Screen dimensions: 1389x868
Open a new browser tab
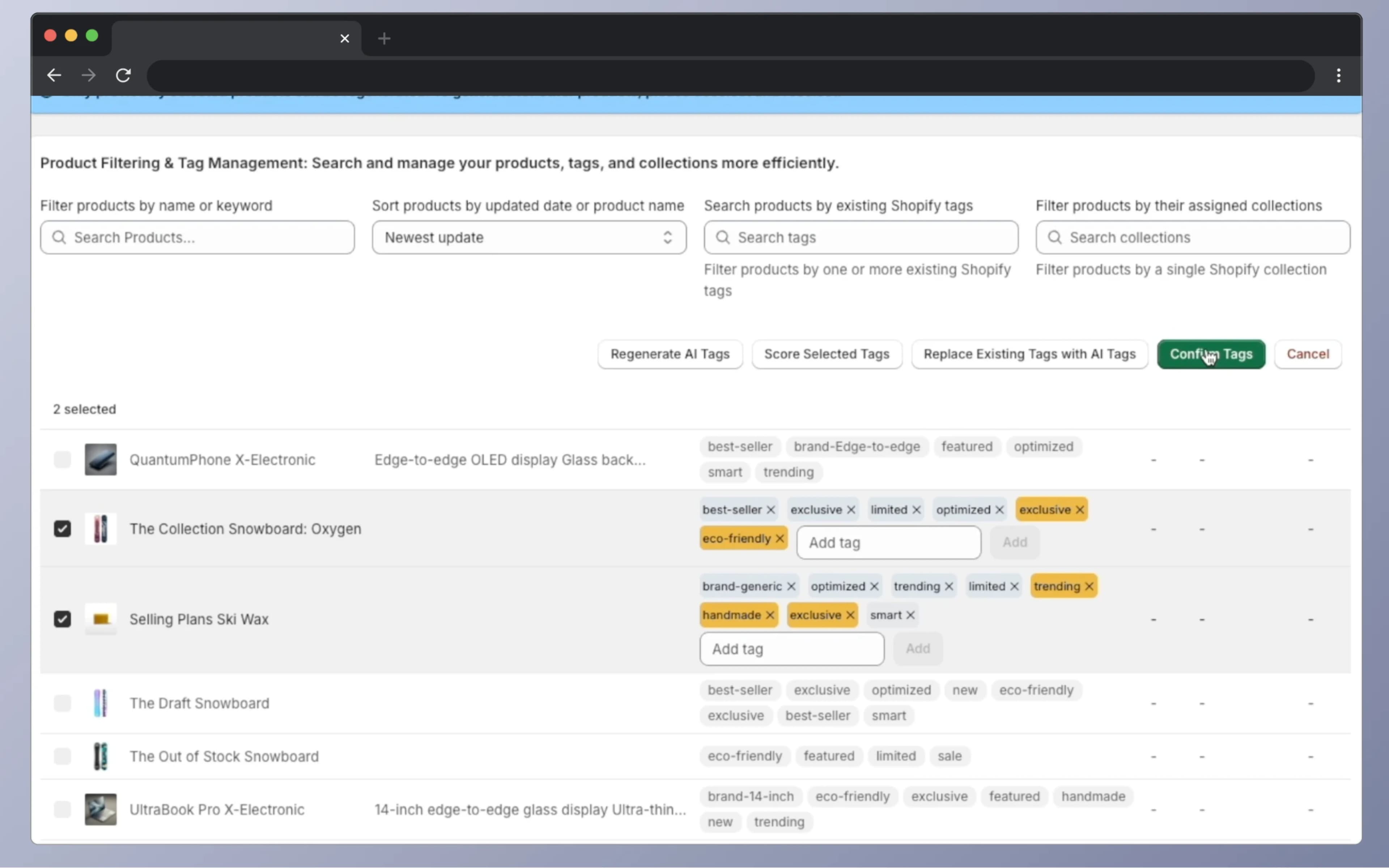coord(383,38)
